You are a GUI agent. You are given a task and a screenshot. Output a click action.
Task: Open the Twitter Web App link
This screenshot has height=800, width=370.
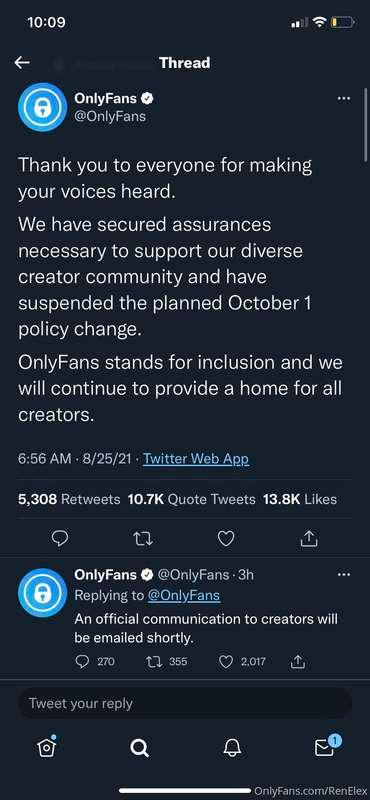click(x=196, y=459)
